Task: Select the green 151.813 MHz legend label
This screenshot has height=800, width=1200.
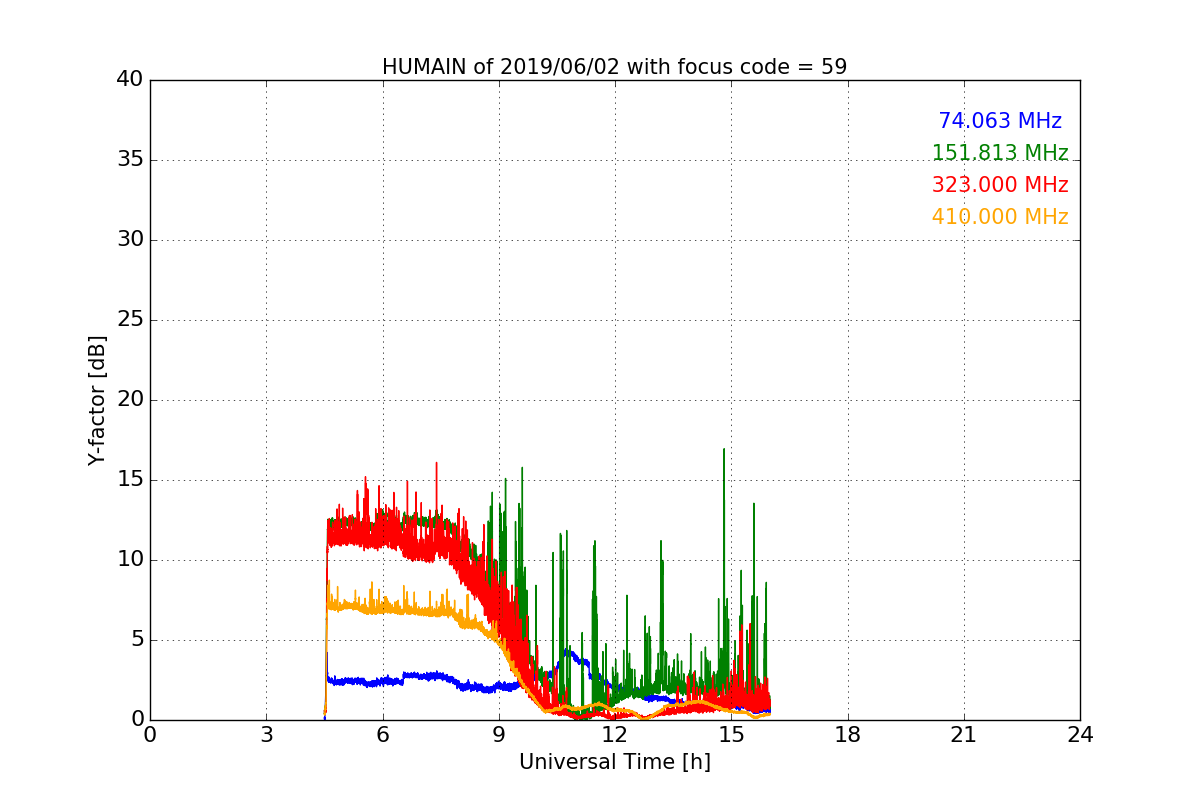Action: click(1000, 153)
